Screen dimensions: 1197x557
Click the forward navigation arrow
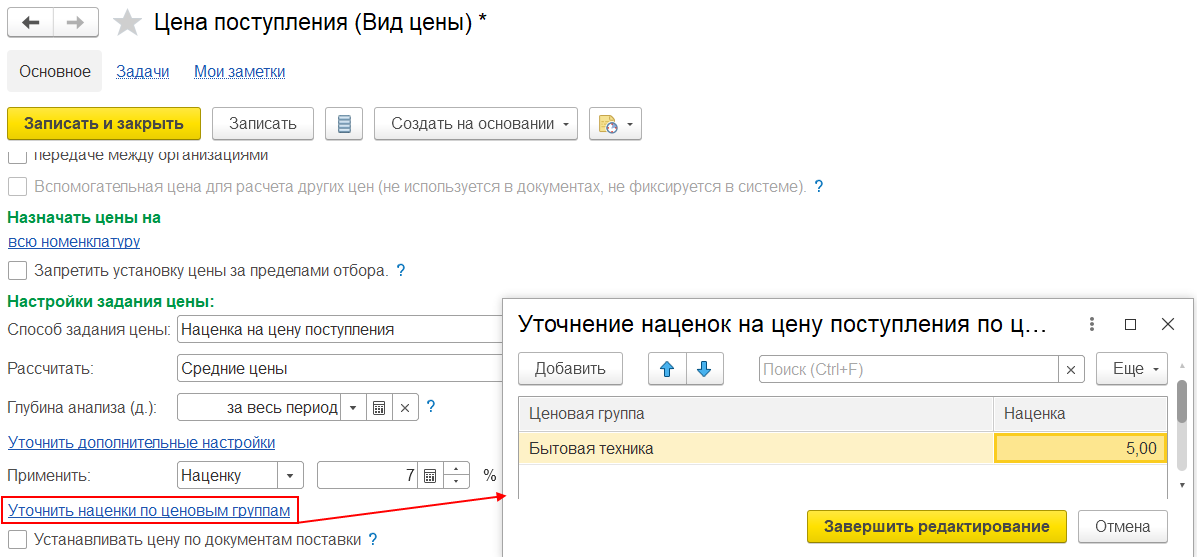[x=76, y=22]
